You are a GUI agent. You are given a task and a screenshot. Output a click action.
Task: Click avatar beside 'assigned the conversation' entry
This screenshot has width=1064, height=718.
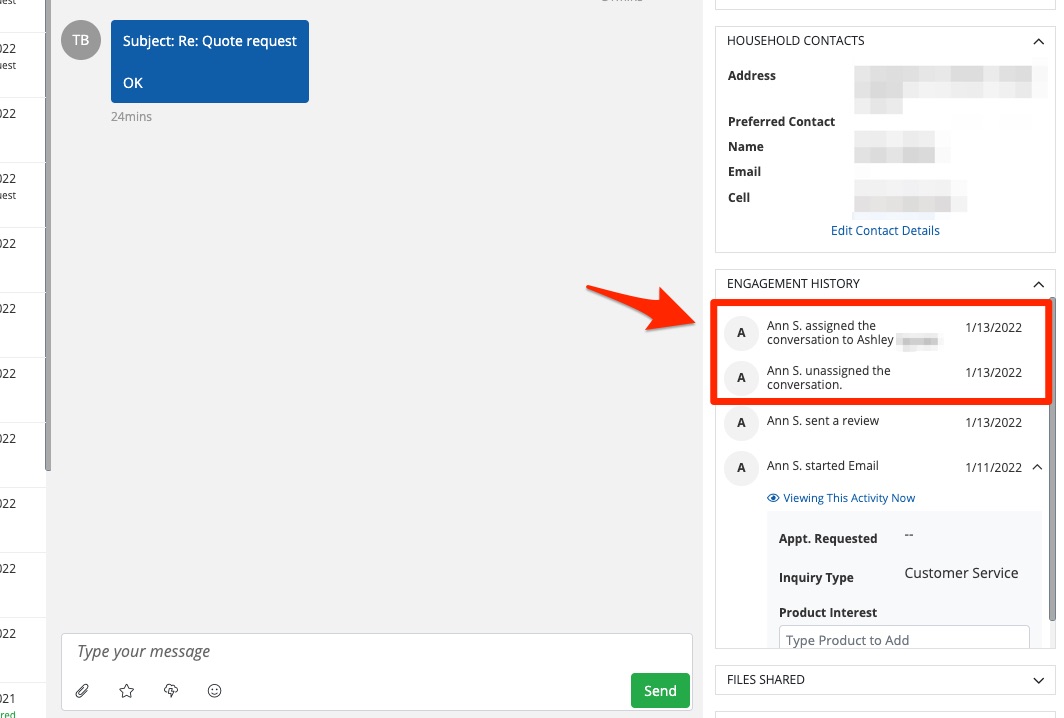(741, 333)
